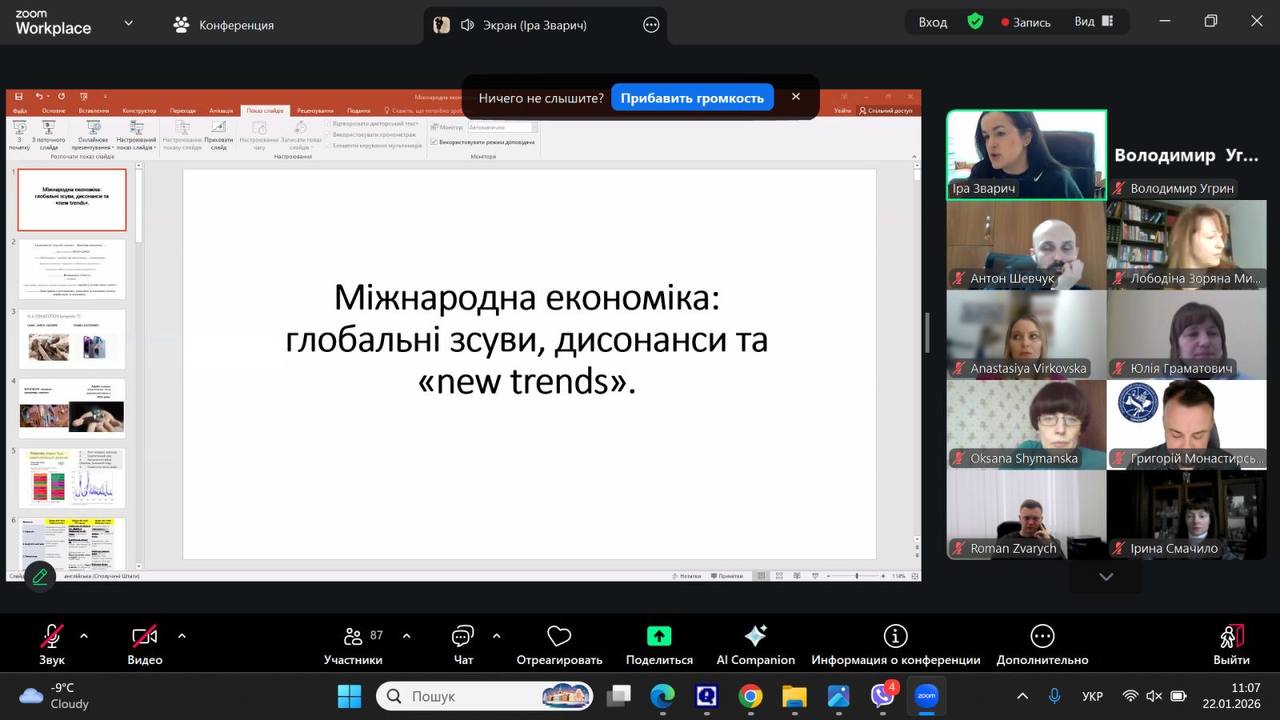Open the Chat panel

click(x=463, y=637)
